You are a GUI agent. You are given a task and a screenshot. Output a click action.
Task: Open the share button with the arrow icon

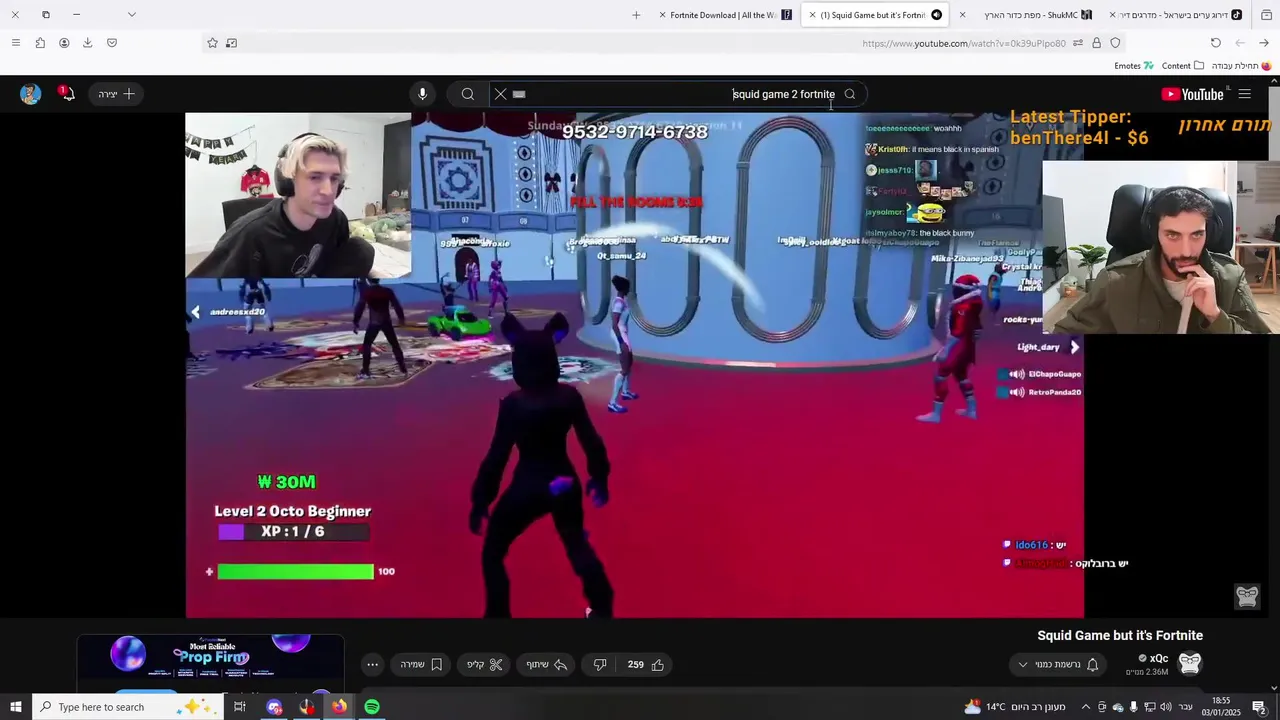(547, 664)
